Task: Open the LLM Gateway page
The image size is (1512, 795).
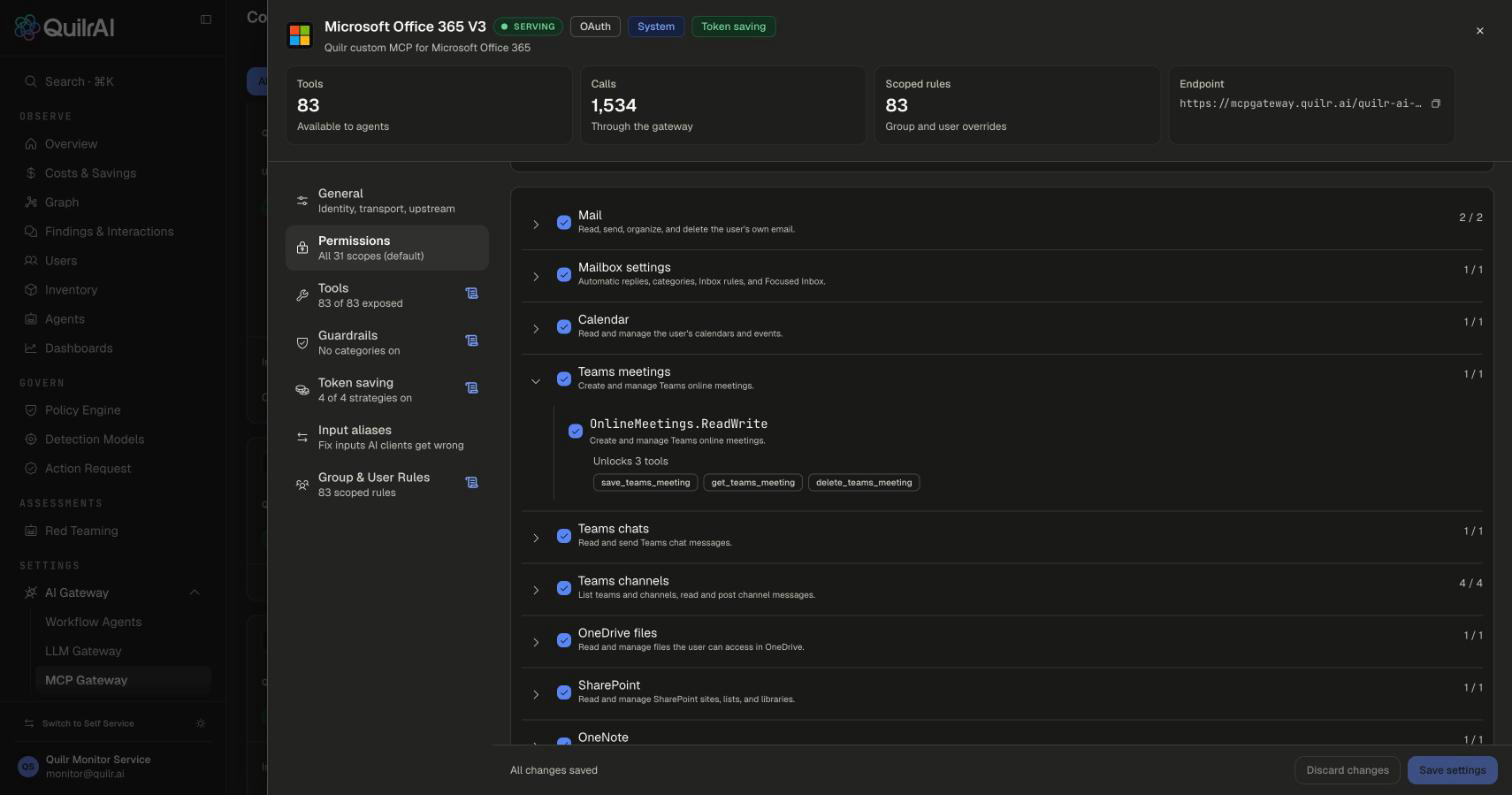Action: (x=83, y=651)
